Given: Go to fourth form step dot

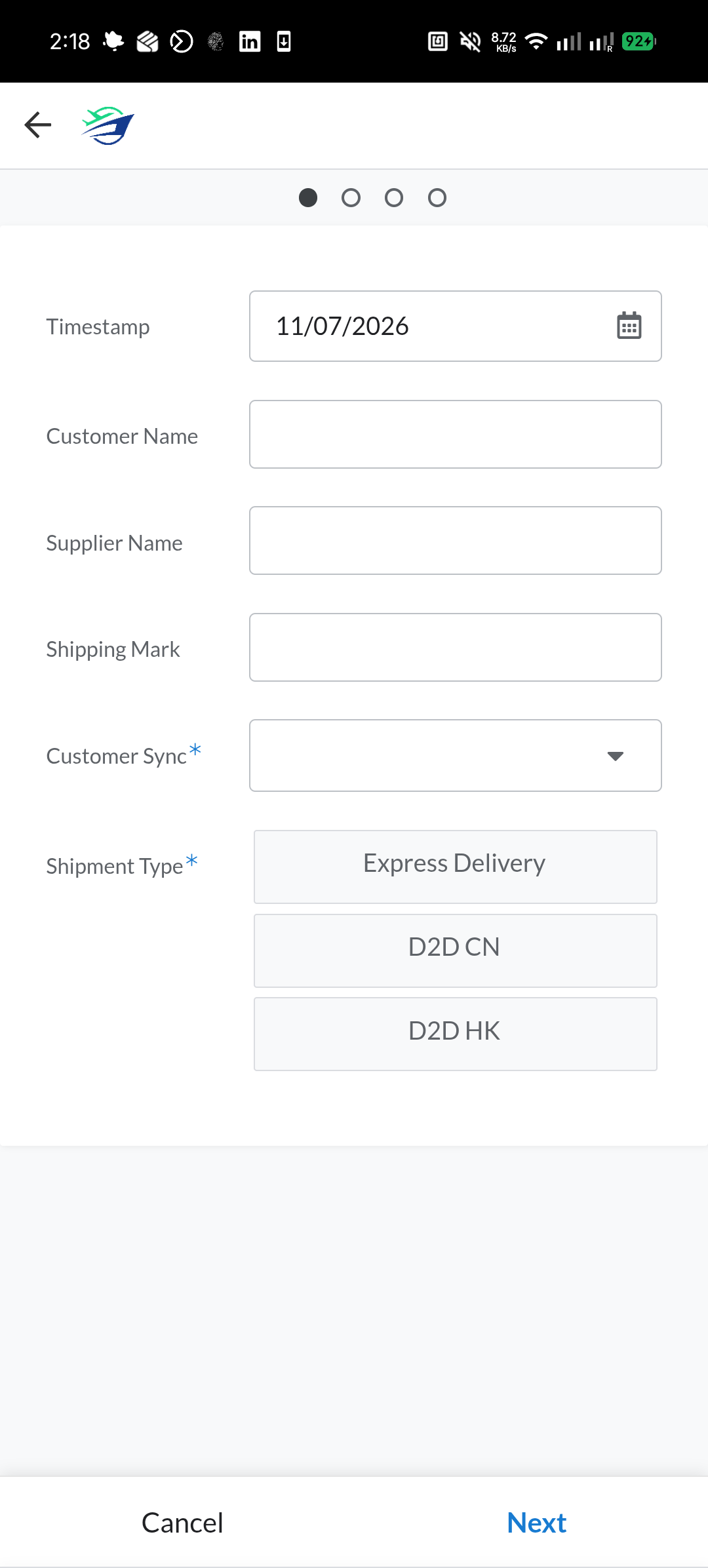Looking at the screenshot, I should click(x=437, y=198).
